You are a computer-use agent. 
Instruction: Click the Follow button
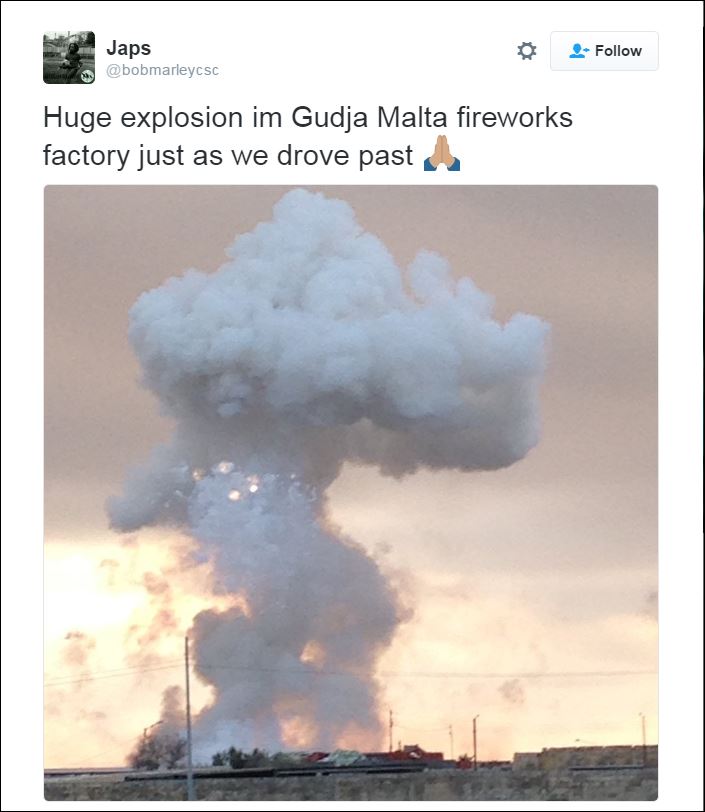(604, 51)
